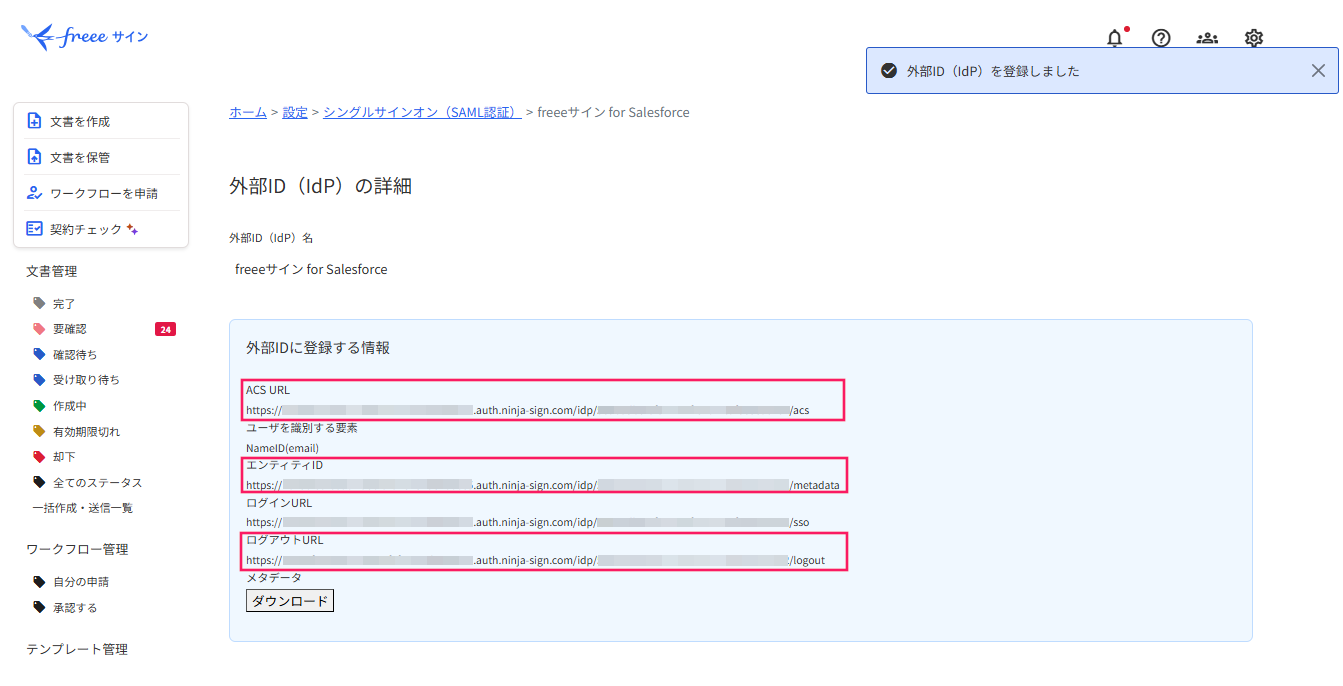1343x686 pixels.
Task: Click the ワークフロー管理 section header
Action: [x=77, y=549]
